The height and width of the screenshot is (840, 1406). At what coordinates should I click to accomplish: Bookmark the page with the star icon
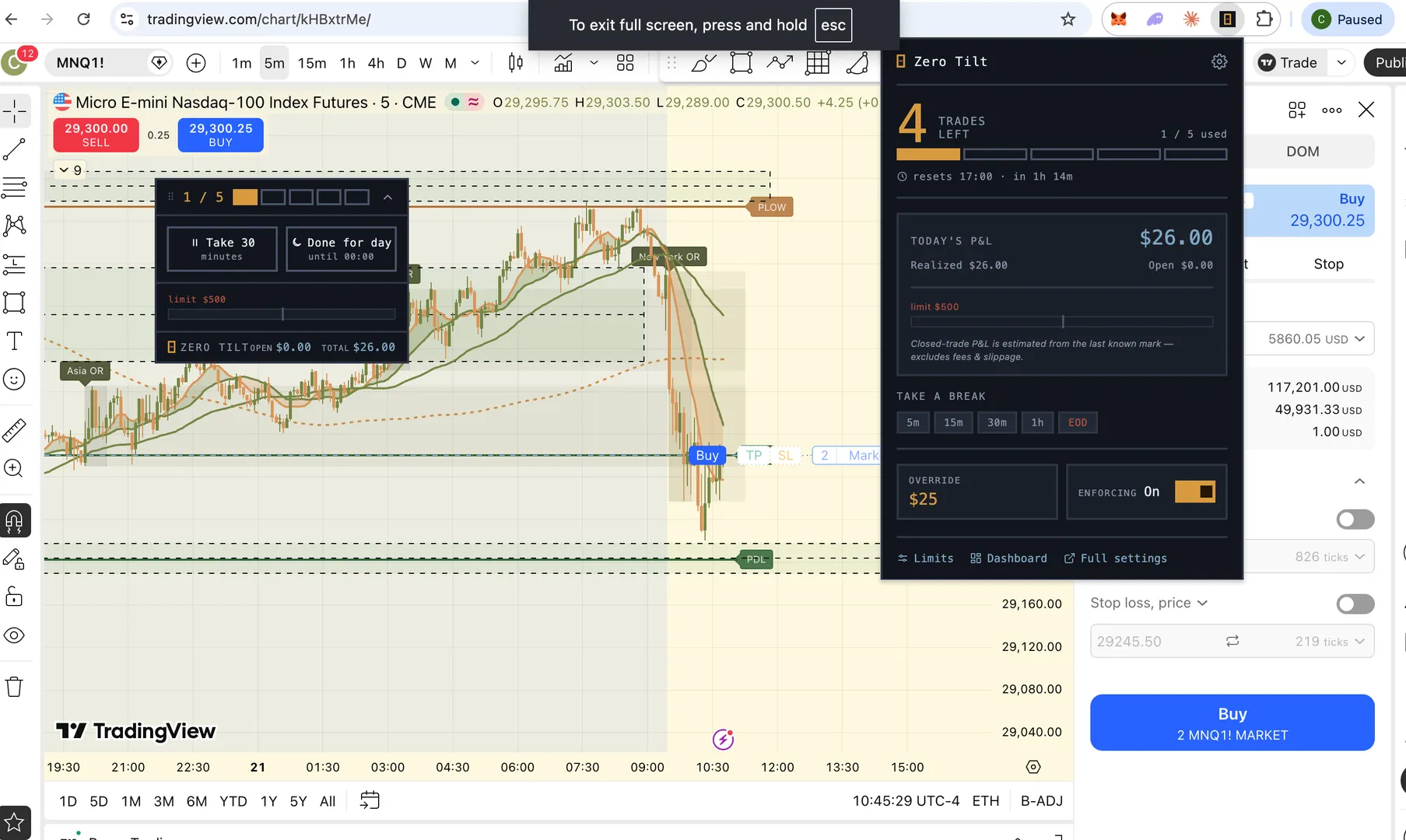pyautogui.click(x=1068, y=19)
